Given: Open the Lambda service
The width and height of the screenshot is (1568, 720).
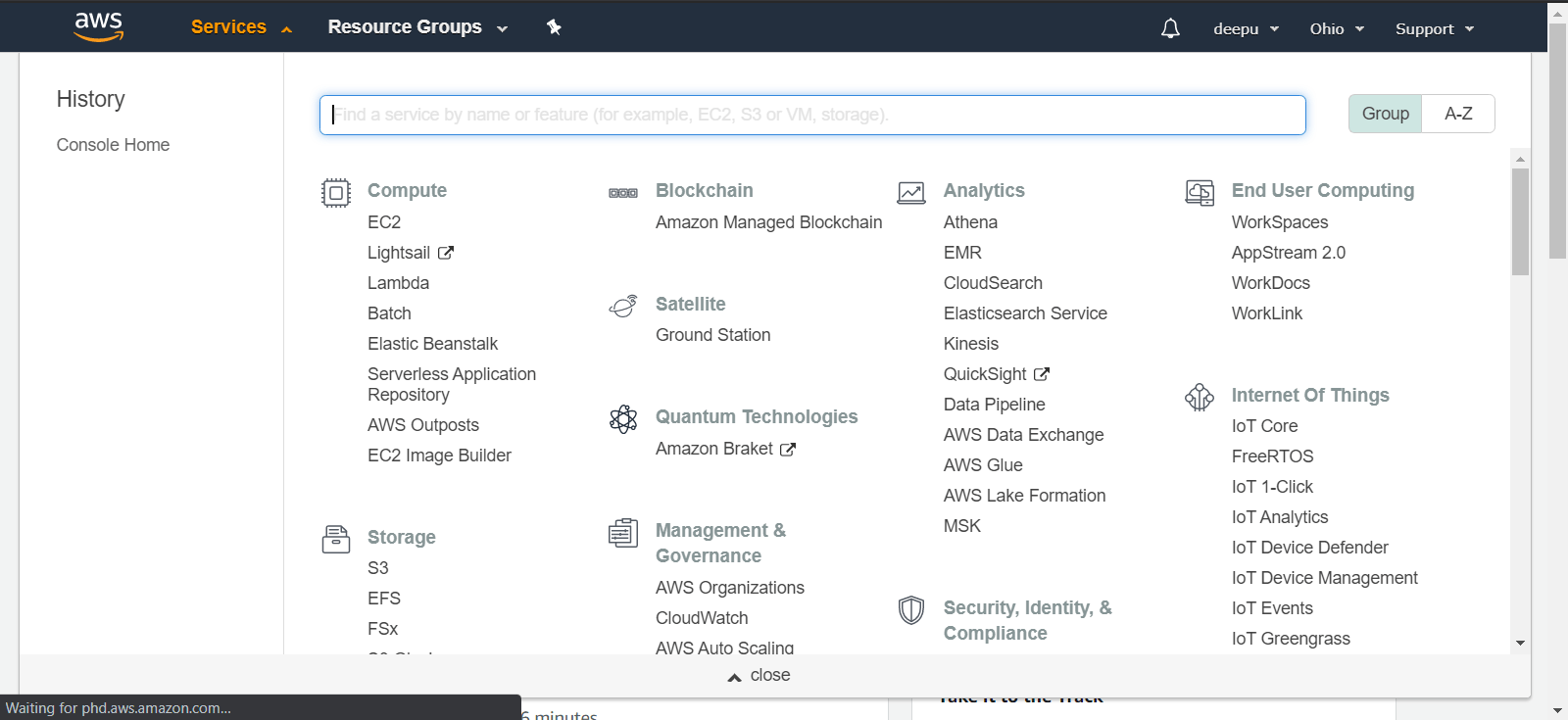Looking at the screenshot, I should 398,283.
